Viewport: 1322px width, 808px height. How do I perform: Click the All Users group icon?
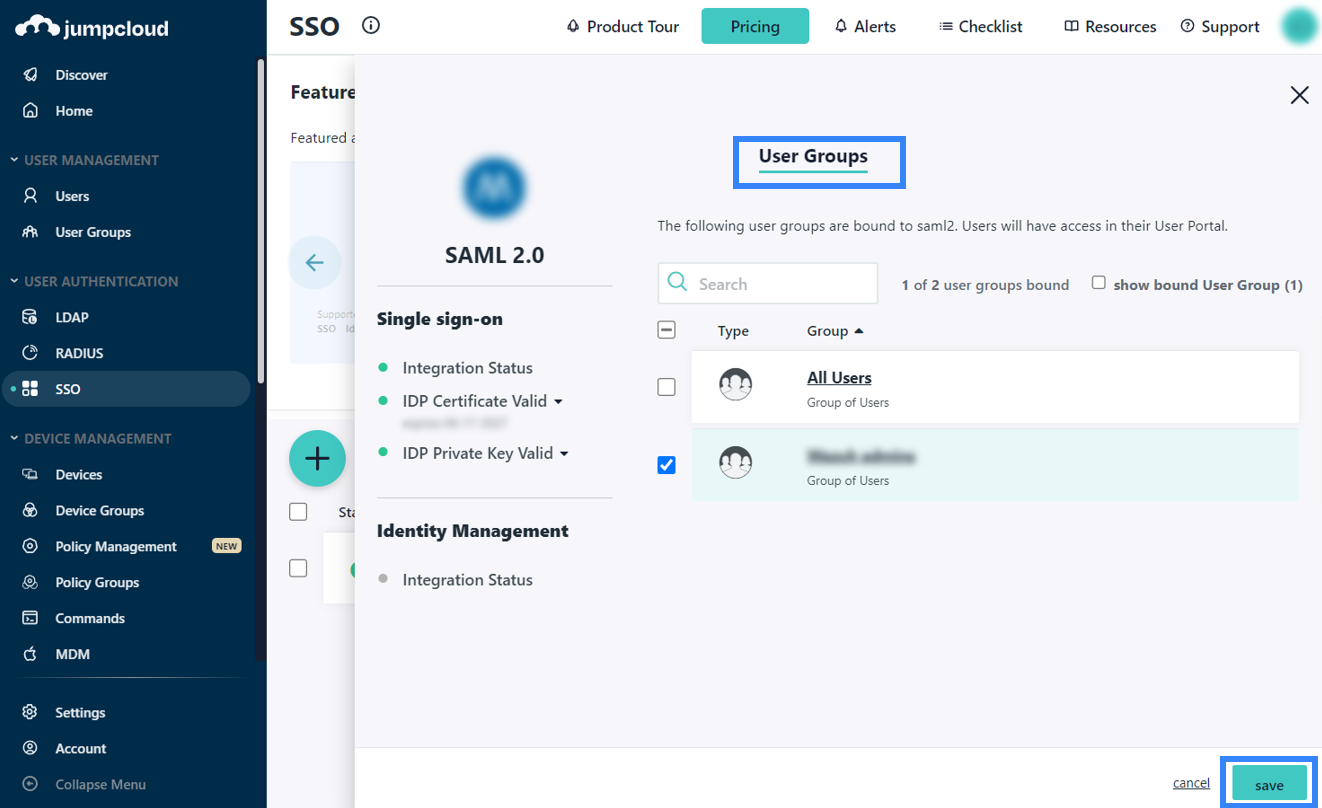click(736, 385)
